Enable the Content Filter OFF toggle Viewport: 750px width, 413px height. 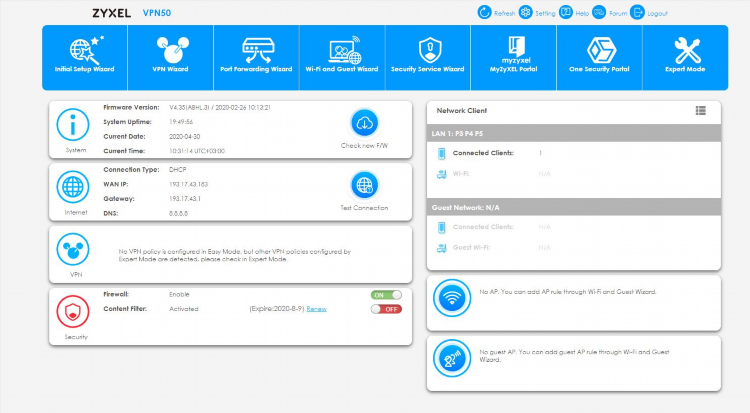click(386, 309)
